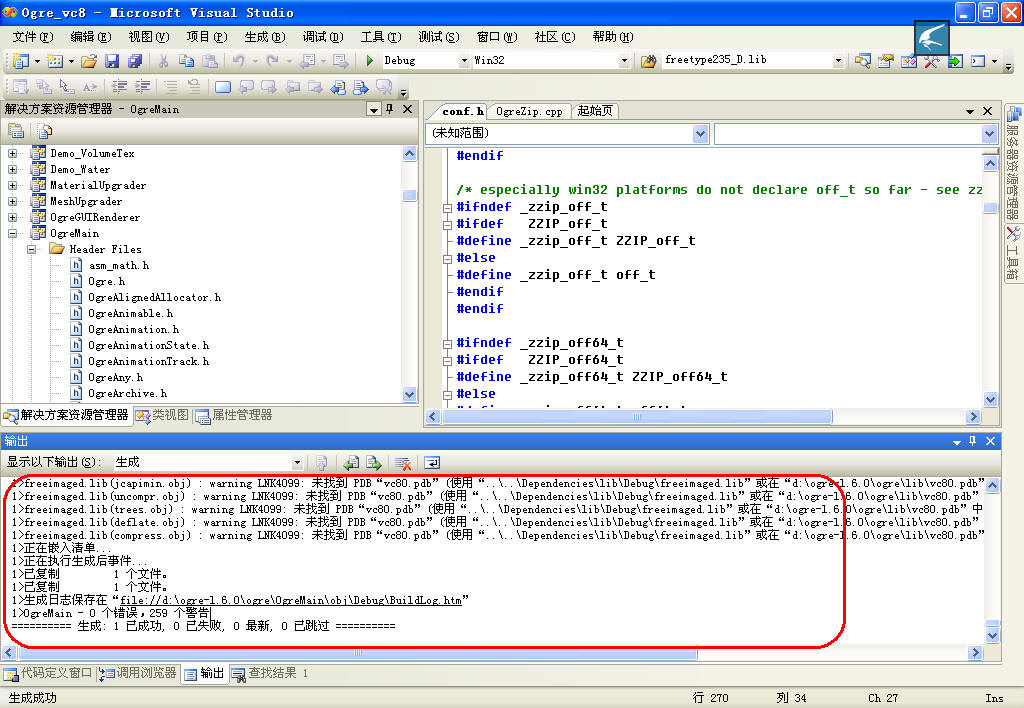1024x708 pixels.
Task: Open the 生成(B) build menu
Action: [265, 37]
